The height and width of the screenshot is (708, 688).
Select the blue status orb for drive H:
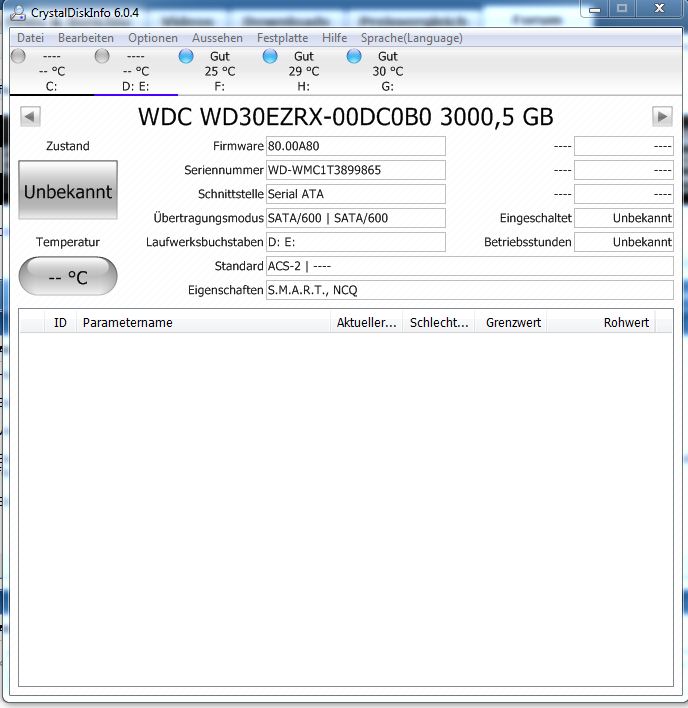click(270, 56)
